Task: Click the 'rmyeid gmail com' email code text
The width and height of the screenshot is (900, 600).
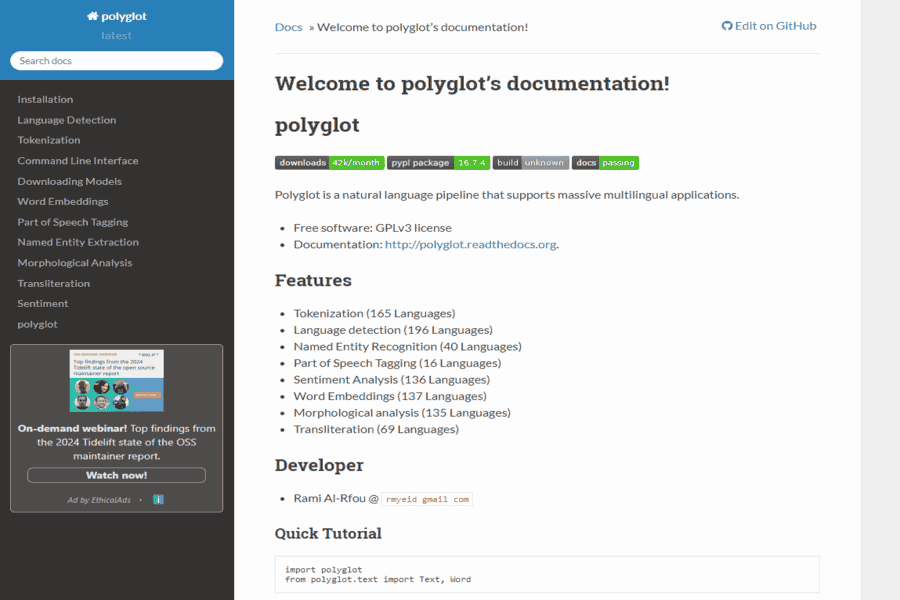Action: coord(427,500)
